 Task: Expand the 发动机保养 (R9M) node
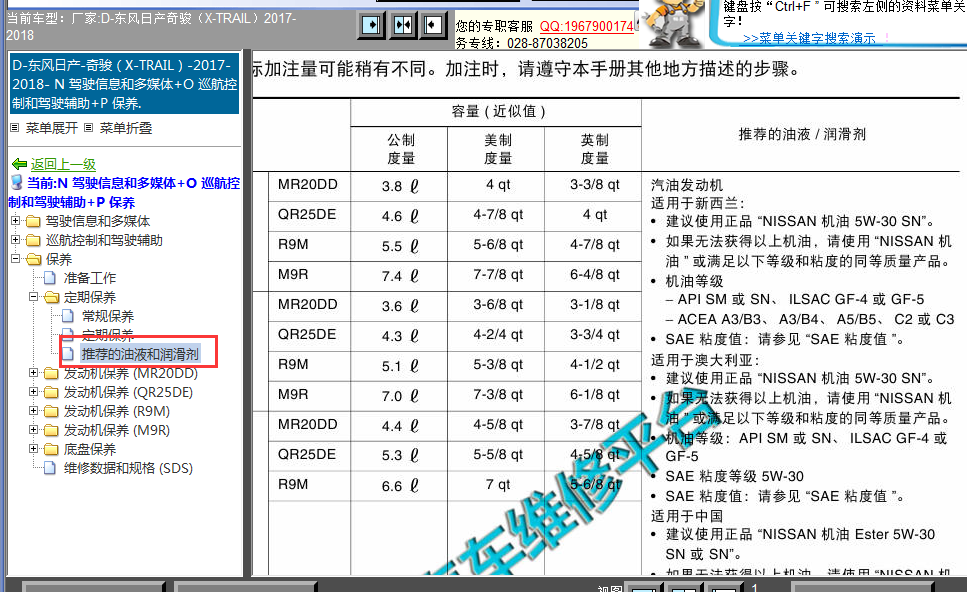34,410
